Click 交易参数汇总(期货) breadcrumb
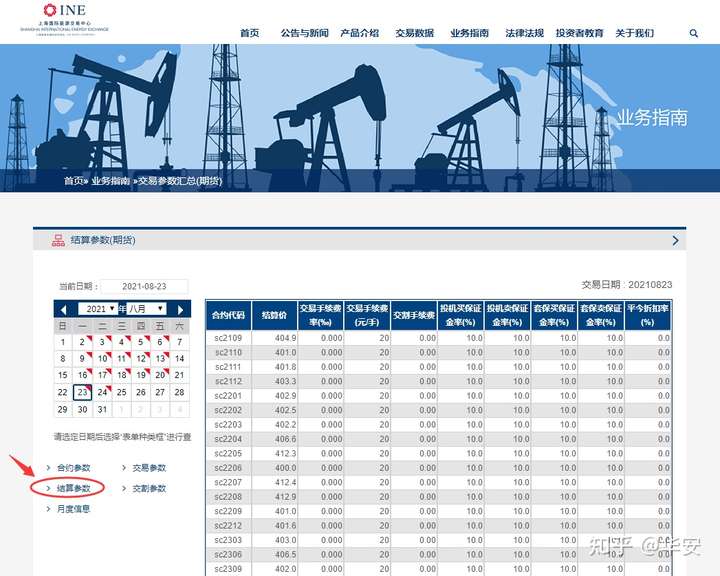720x576 pixels. point(180,181)
